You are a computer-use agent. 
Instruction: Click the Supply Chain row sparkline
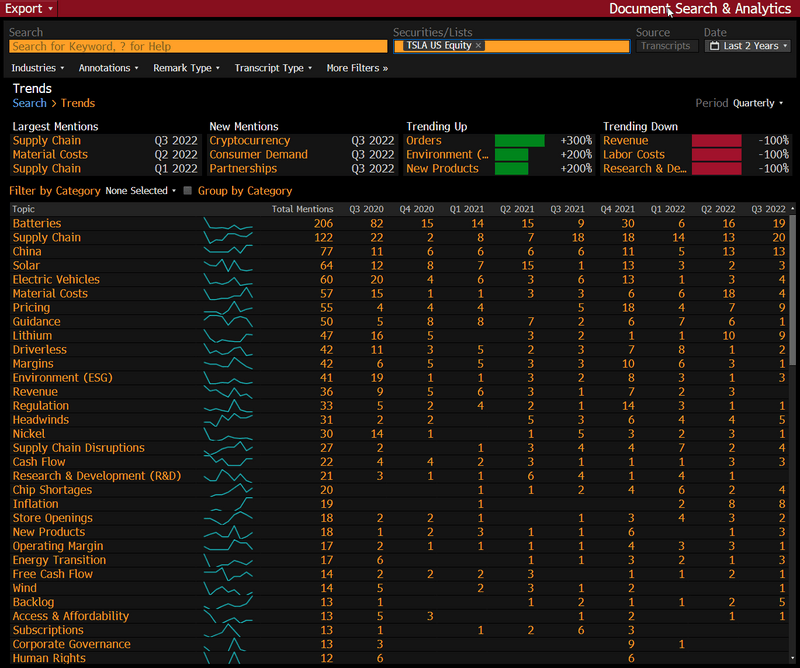(228, 238)
